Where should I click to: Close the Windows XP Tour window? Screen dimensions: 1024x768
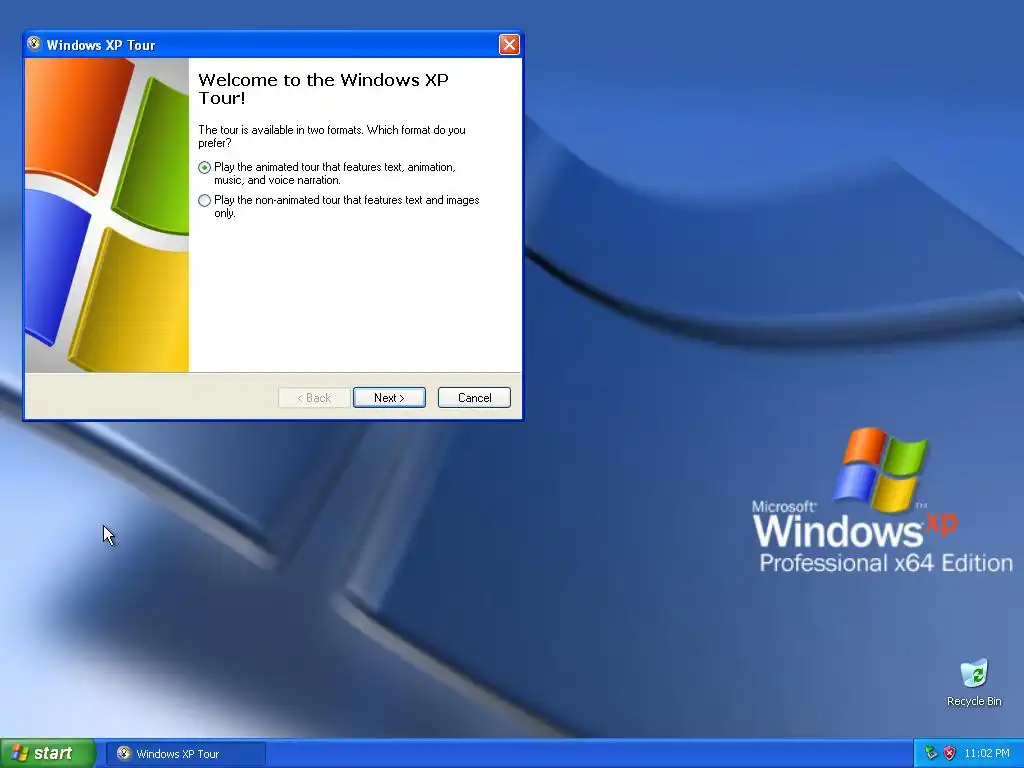tap(509, 44)
